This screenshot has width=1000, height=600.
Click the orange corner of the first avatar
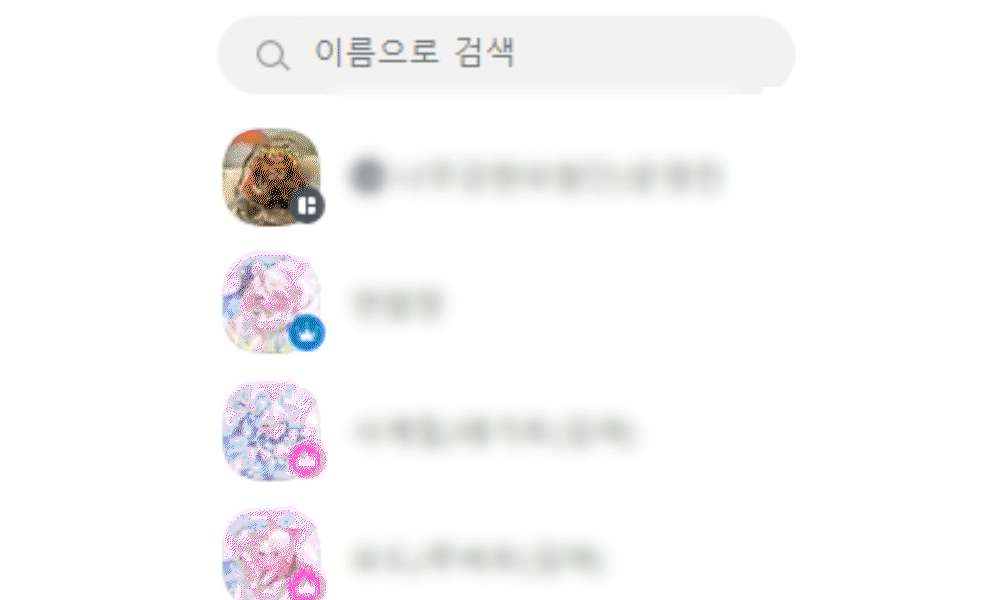point(249,137)
